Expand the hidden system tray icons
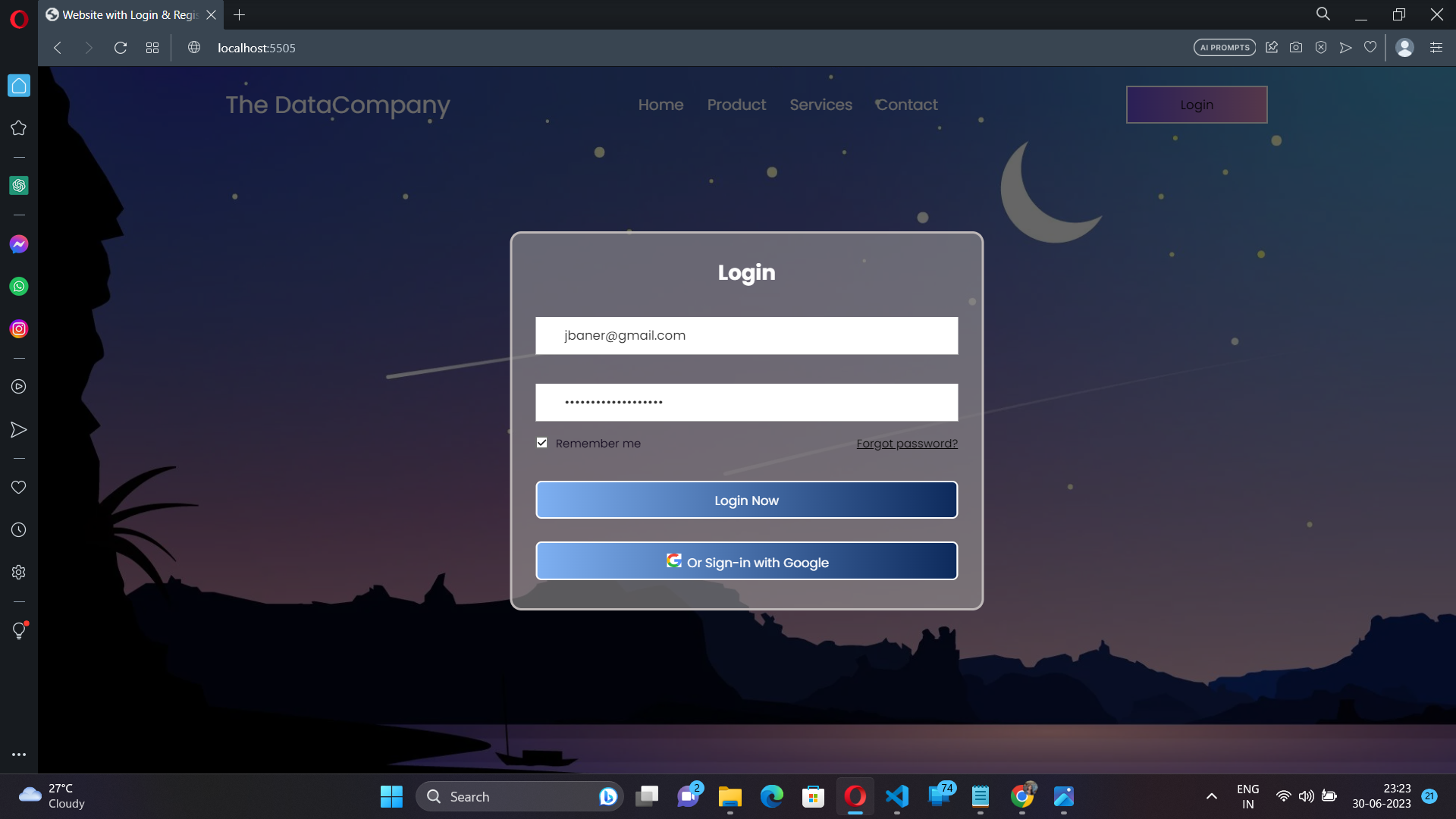The width and height of the screenshot is (1456, 819). [1210, 796]
